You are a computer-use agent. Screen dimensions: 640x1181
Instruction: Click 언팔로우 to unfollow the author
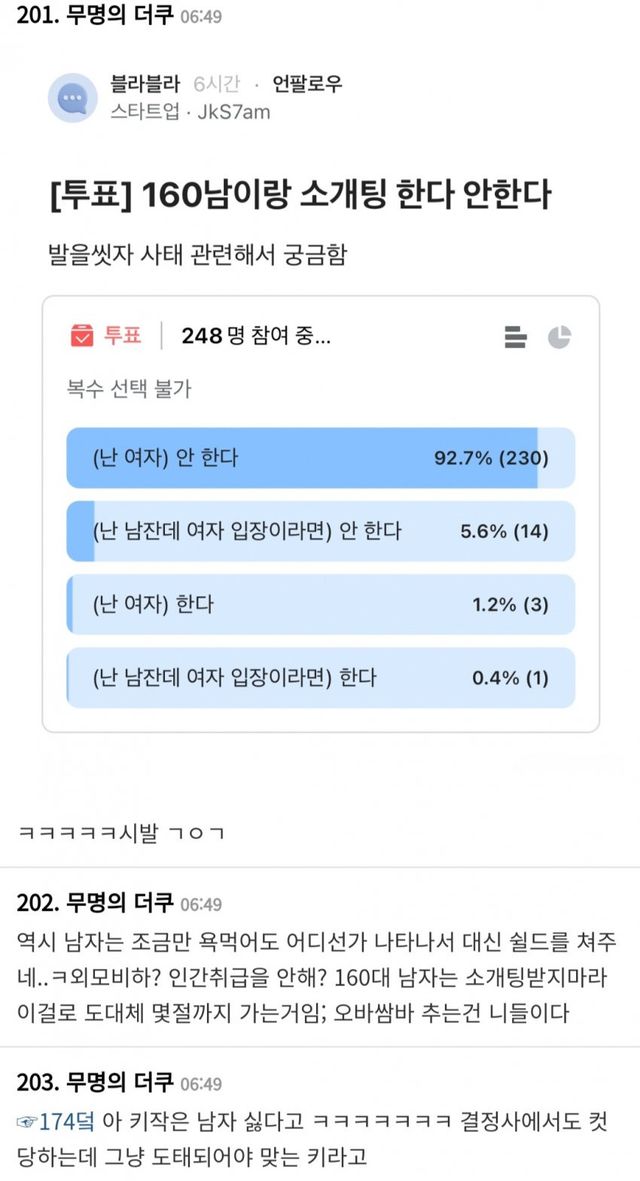point(307,84)
